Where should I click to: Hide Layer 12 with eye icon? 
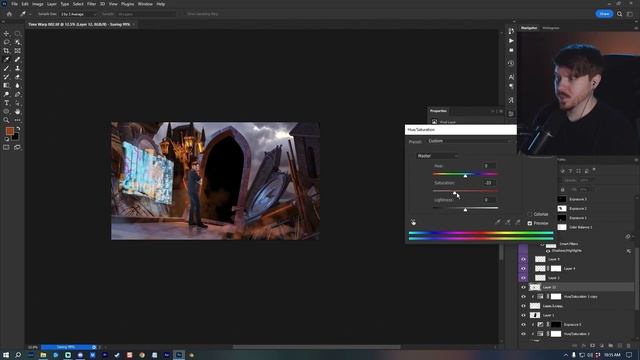click(523, 287)
